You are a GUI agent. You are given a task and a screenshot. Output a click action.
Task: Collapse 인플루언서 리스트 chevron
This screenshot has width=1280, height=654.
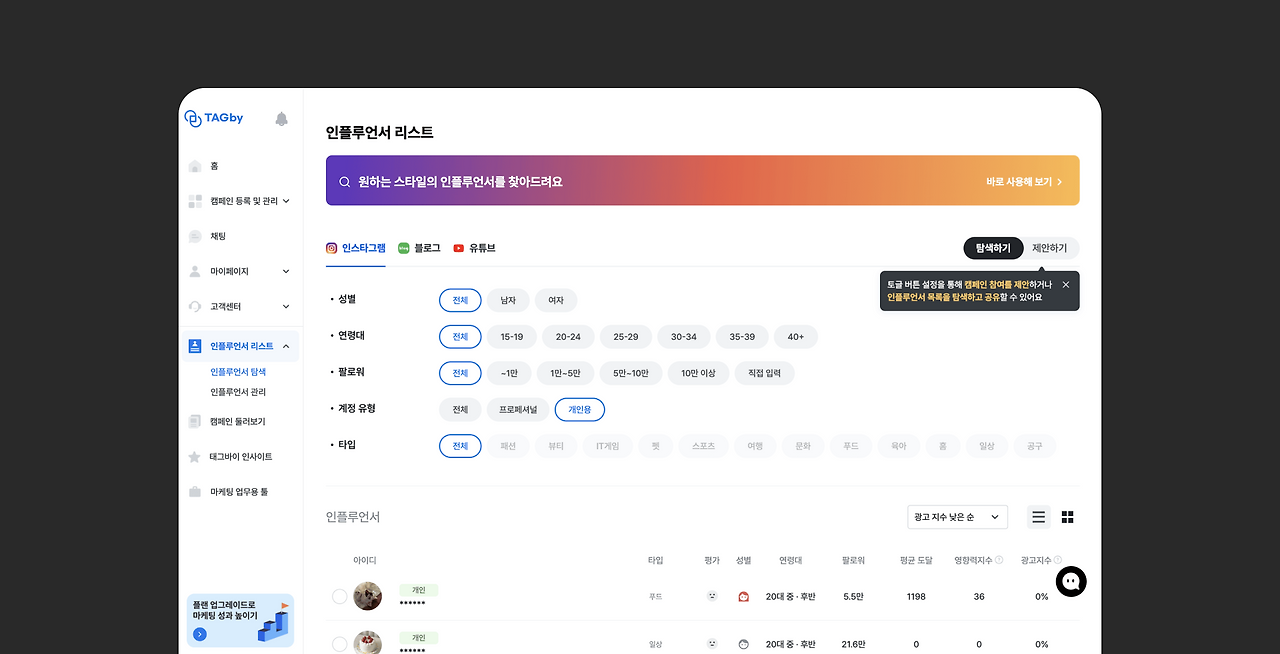pos(286,346)
